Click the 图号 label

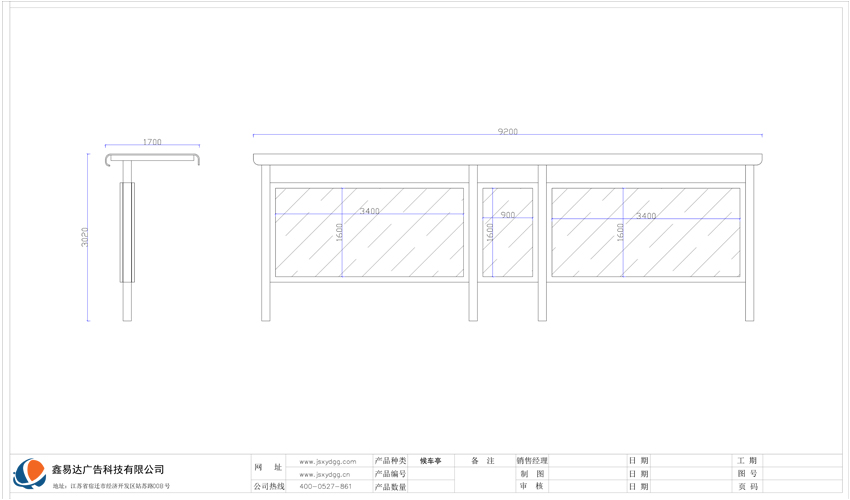pos(746,473)
